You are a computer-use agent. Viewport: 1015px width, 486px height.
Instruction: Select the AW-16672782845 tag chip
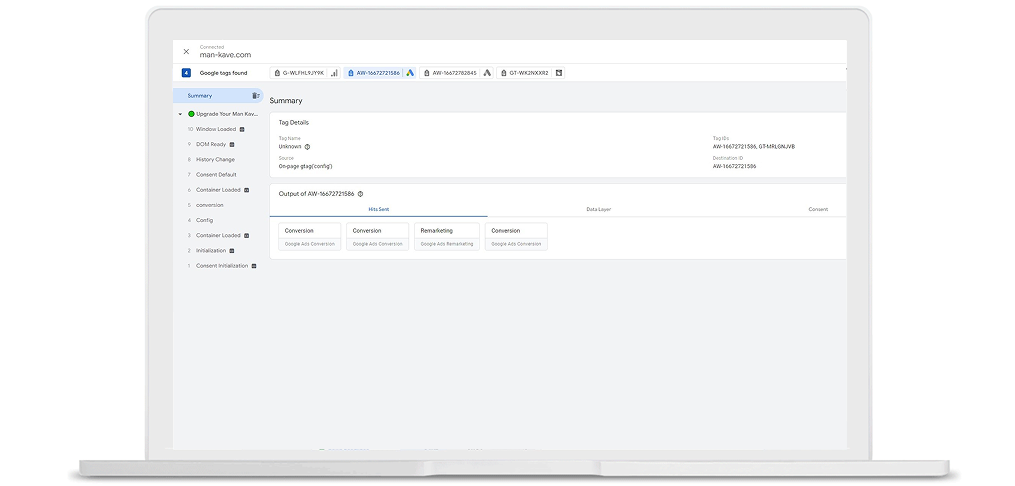[x=457, y=73]
